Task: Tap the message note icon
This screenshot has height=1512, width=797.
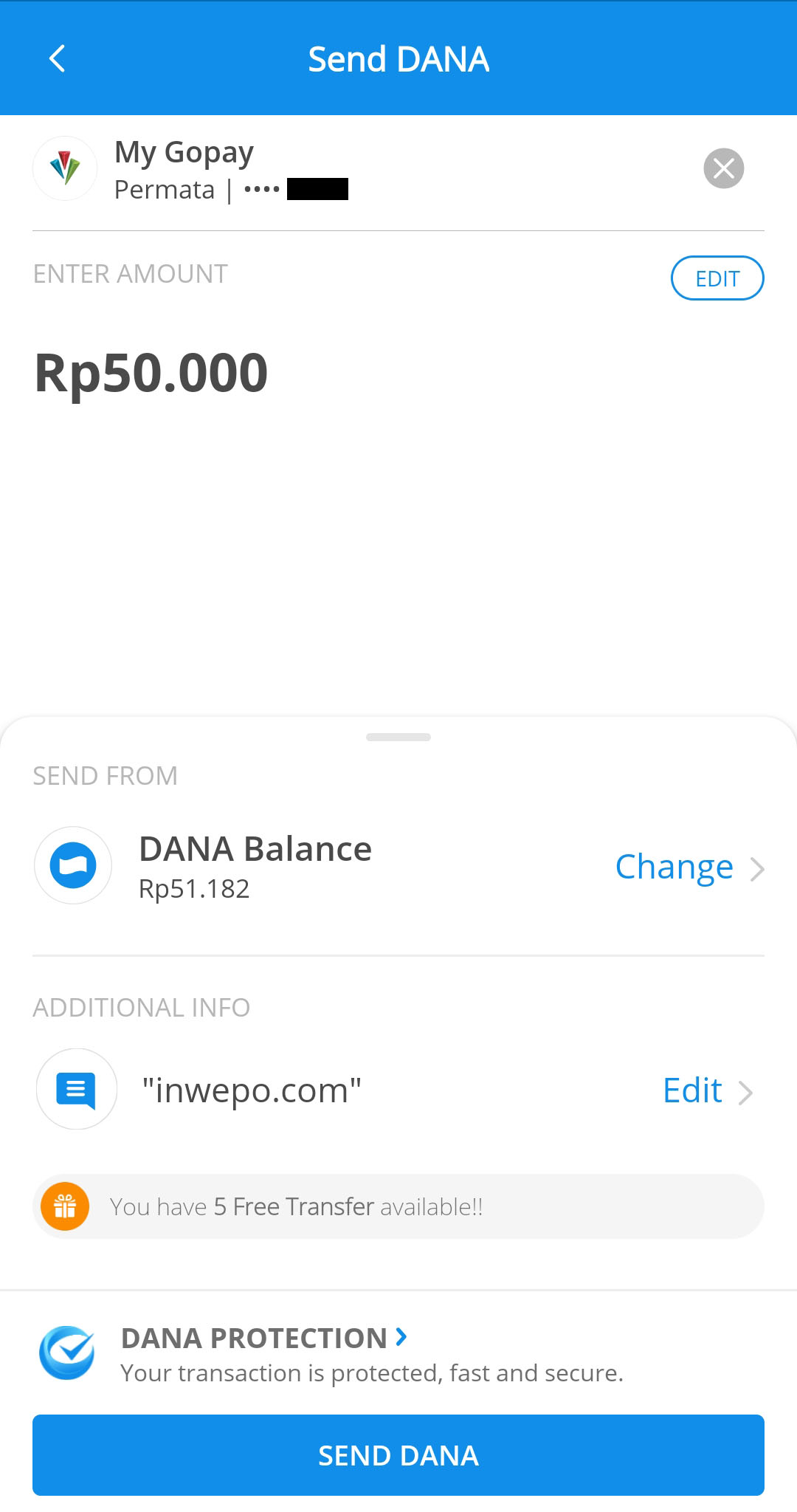Action: click(x=77, y=1089)
